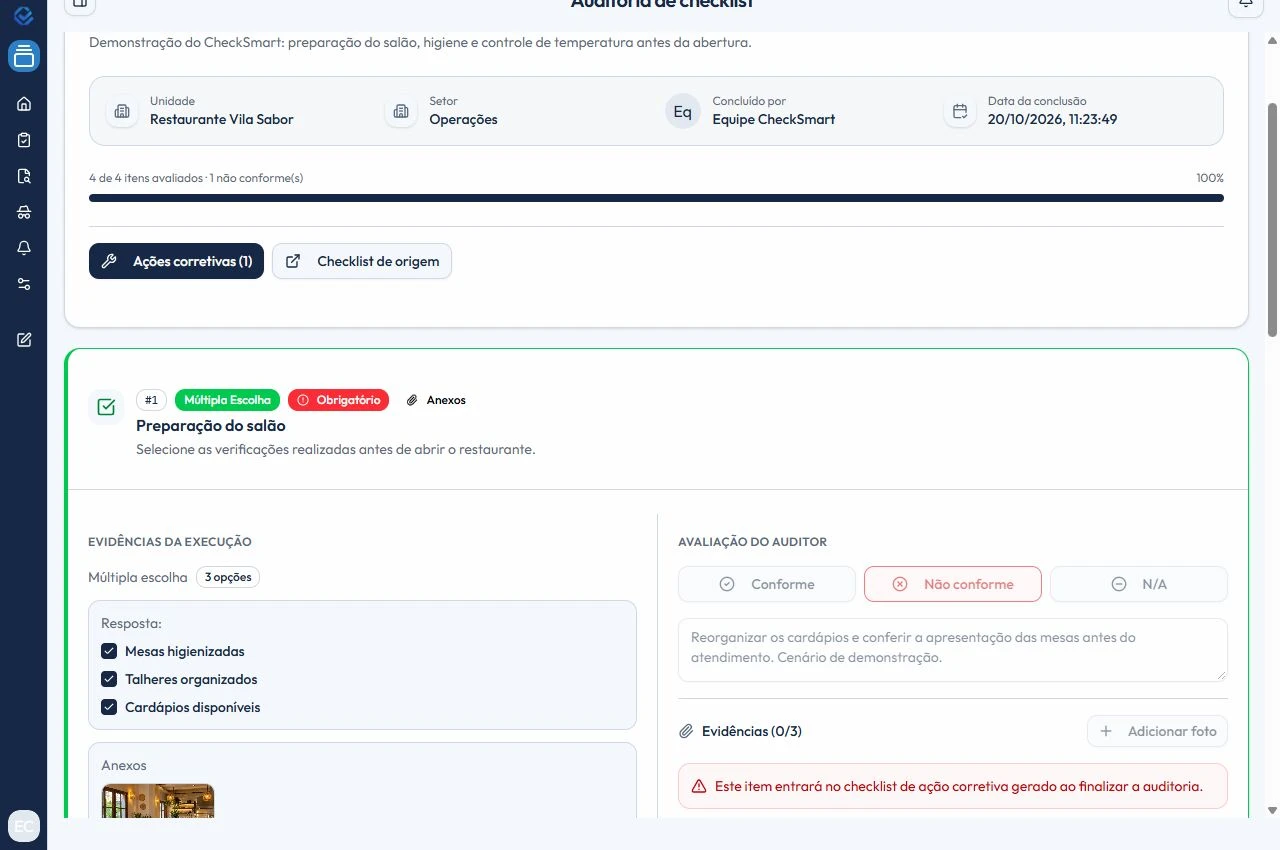Click "4 de 4 itens avaliados" summary text
The image size is (1280, 850).
point(146,178)
